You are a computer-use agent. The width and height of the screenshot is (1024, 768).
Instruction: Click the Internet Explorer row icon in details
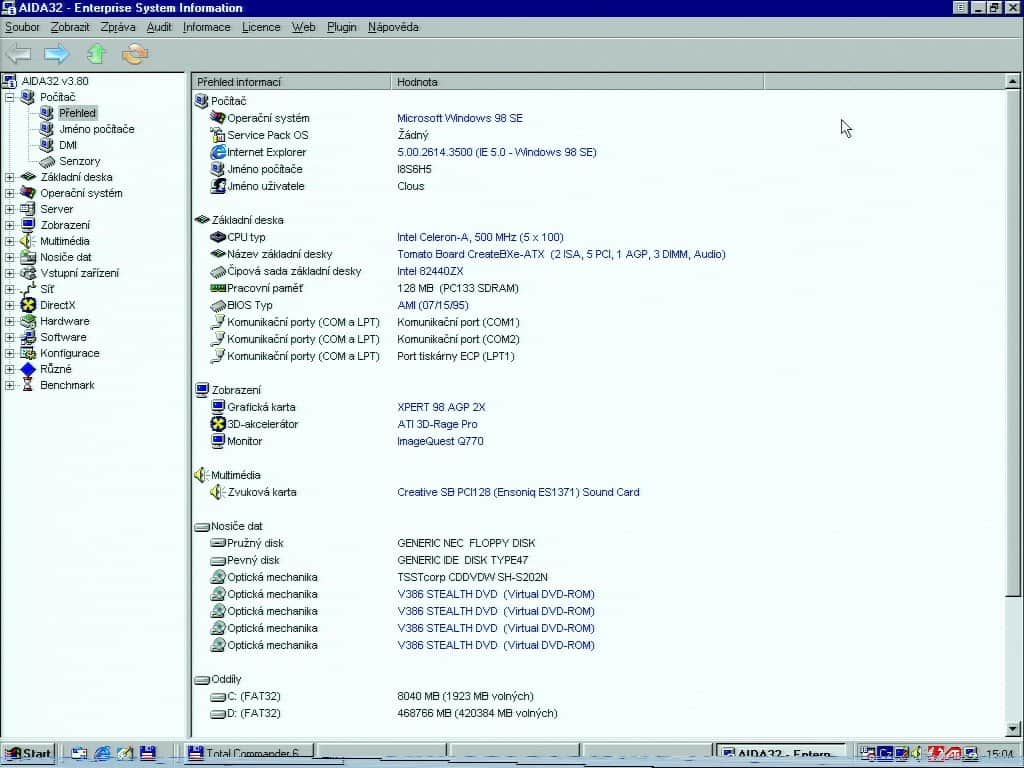point(218,152)
